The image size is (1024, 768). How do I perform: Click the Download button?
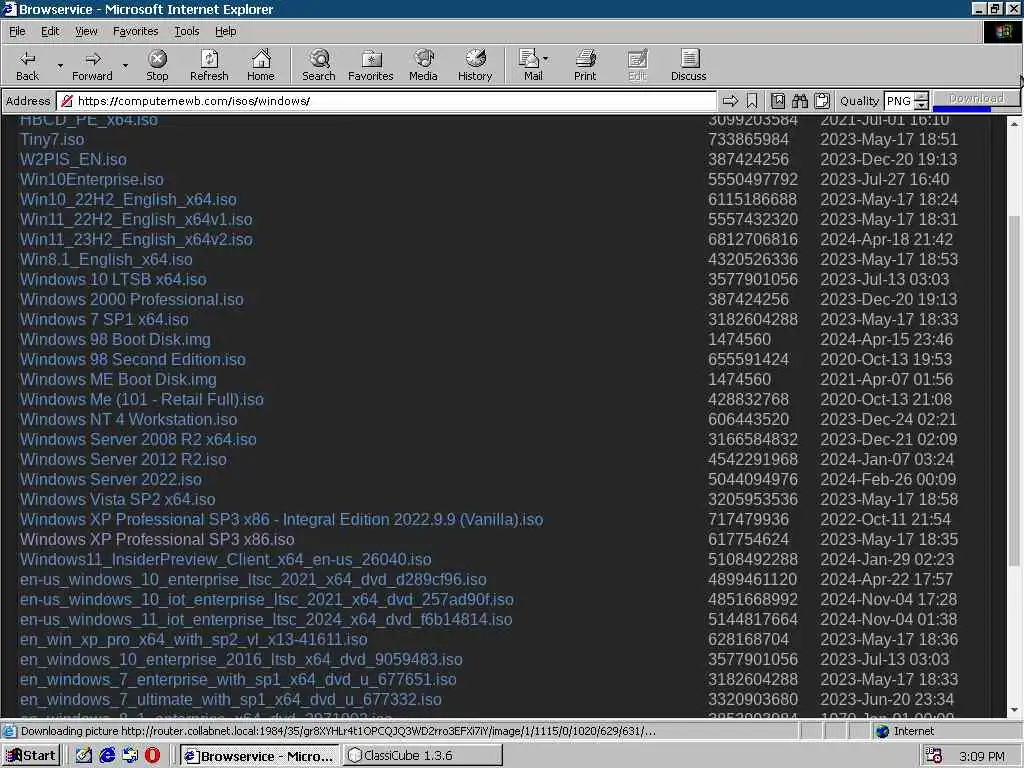(x=976, y=98)
